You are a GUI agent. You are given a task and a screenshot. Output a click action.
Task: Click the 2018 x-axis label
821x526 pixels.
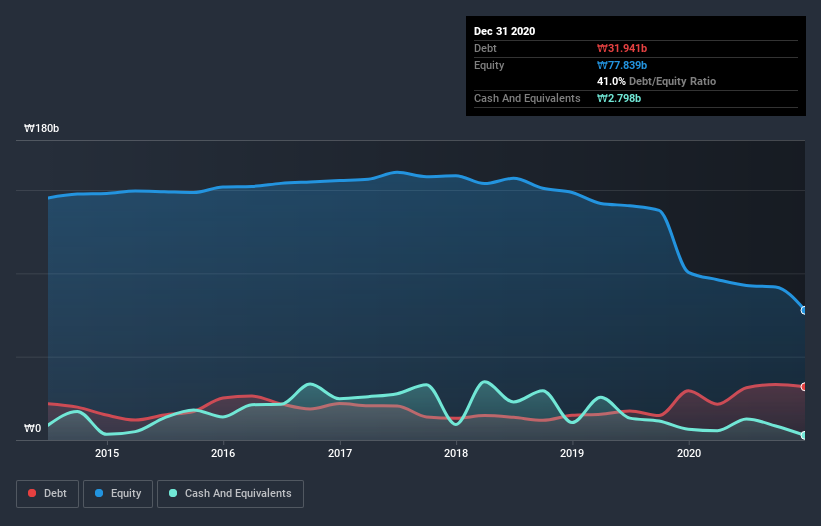(x=456, y=453)
